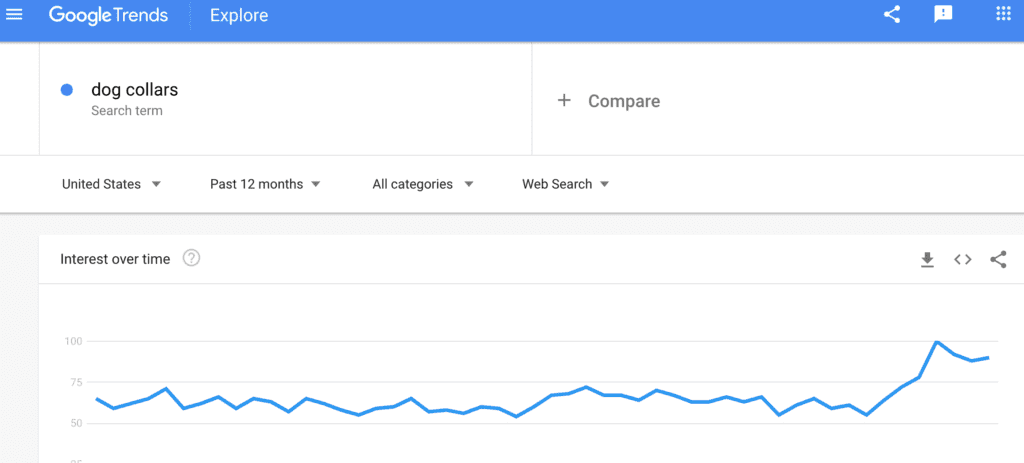Select the Explore header item
This screenshot has width=1024, height=463.
pyautogui.click(x=239, y=15)
